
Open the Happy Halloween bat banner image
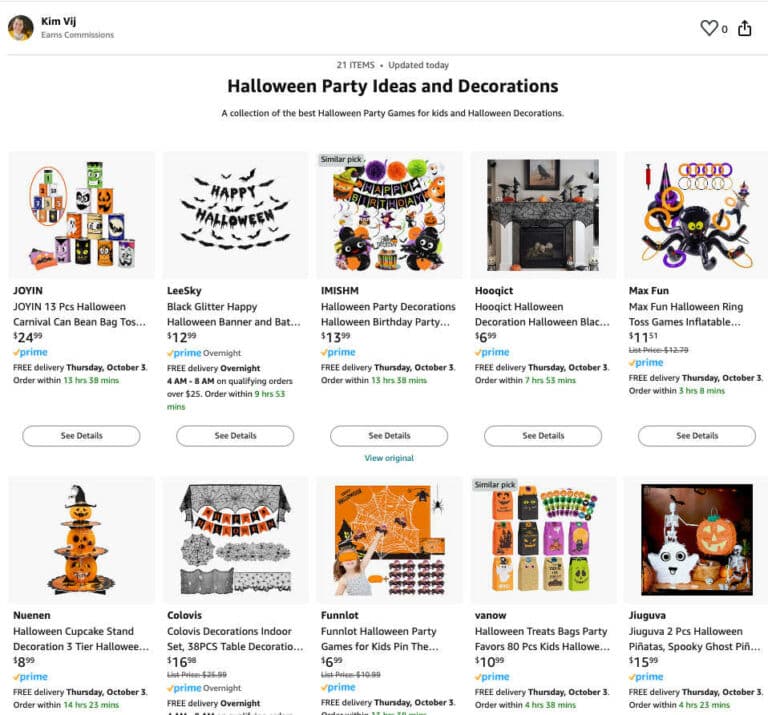[235, 215]
